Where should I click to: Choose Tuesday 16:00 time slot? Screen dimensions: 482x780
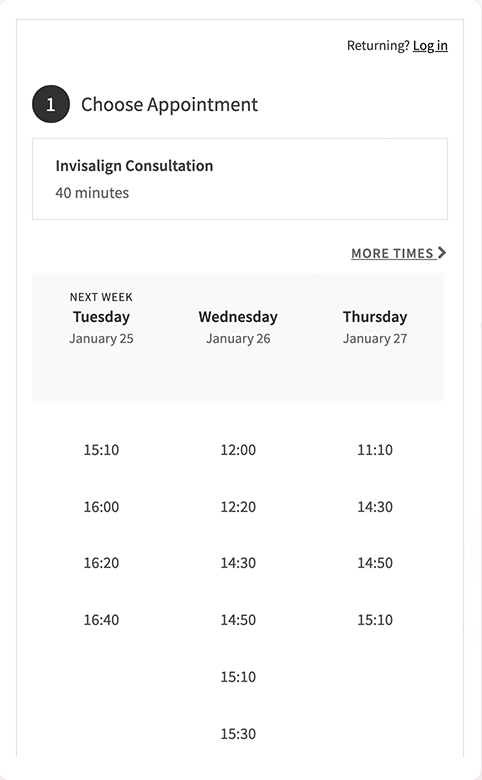pos(101,507)
